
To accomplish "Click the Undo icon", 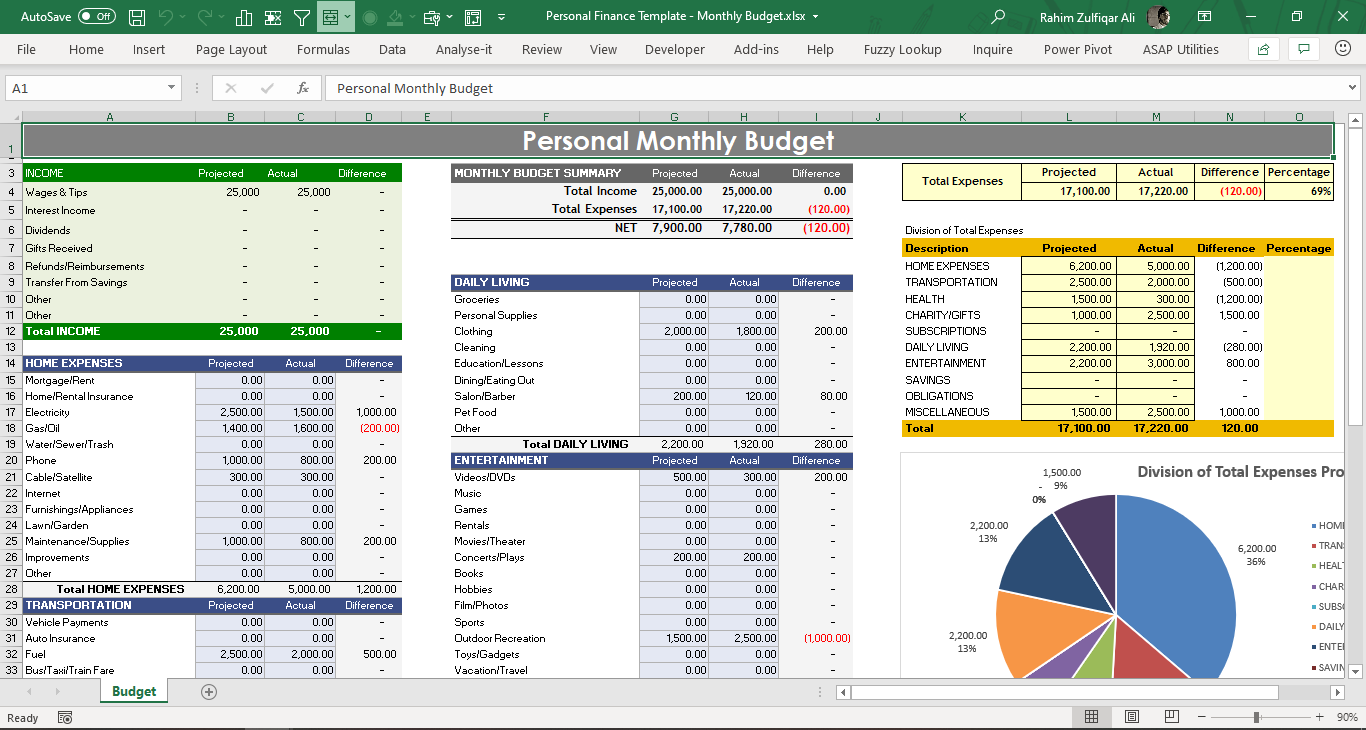I will click(x=165, y=17).
